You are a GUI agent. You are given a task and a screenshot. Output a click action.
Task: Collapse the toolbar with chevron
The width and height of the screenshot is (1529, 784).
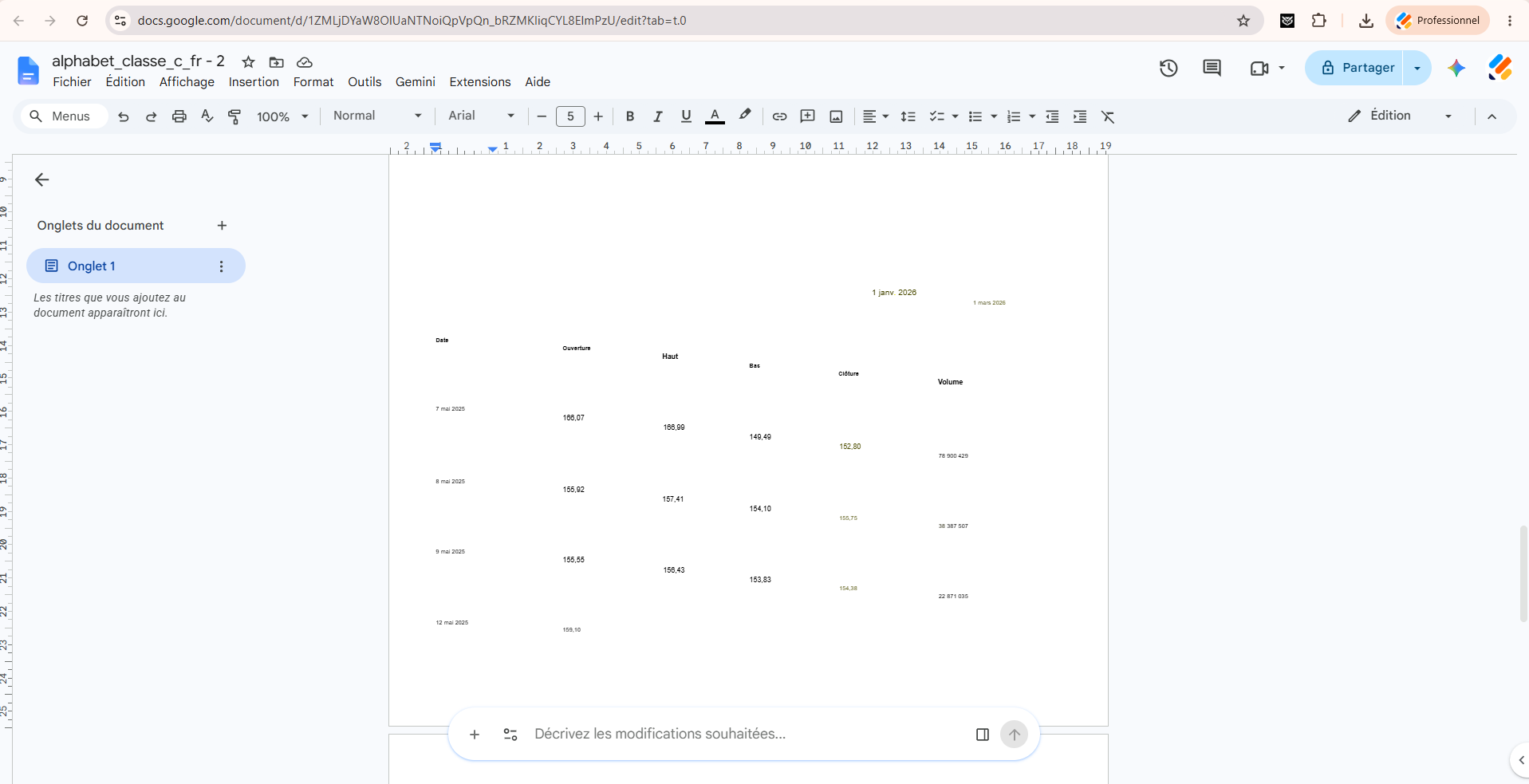[x=1492, y=116]
